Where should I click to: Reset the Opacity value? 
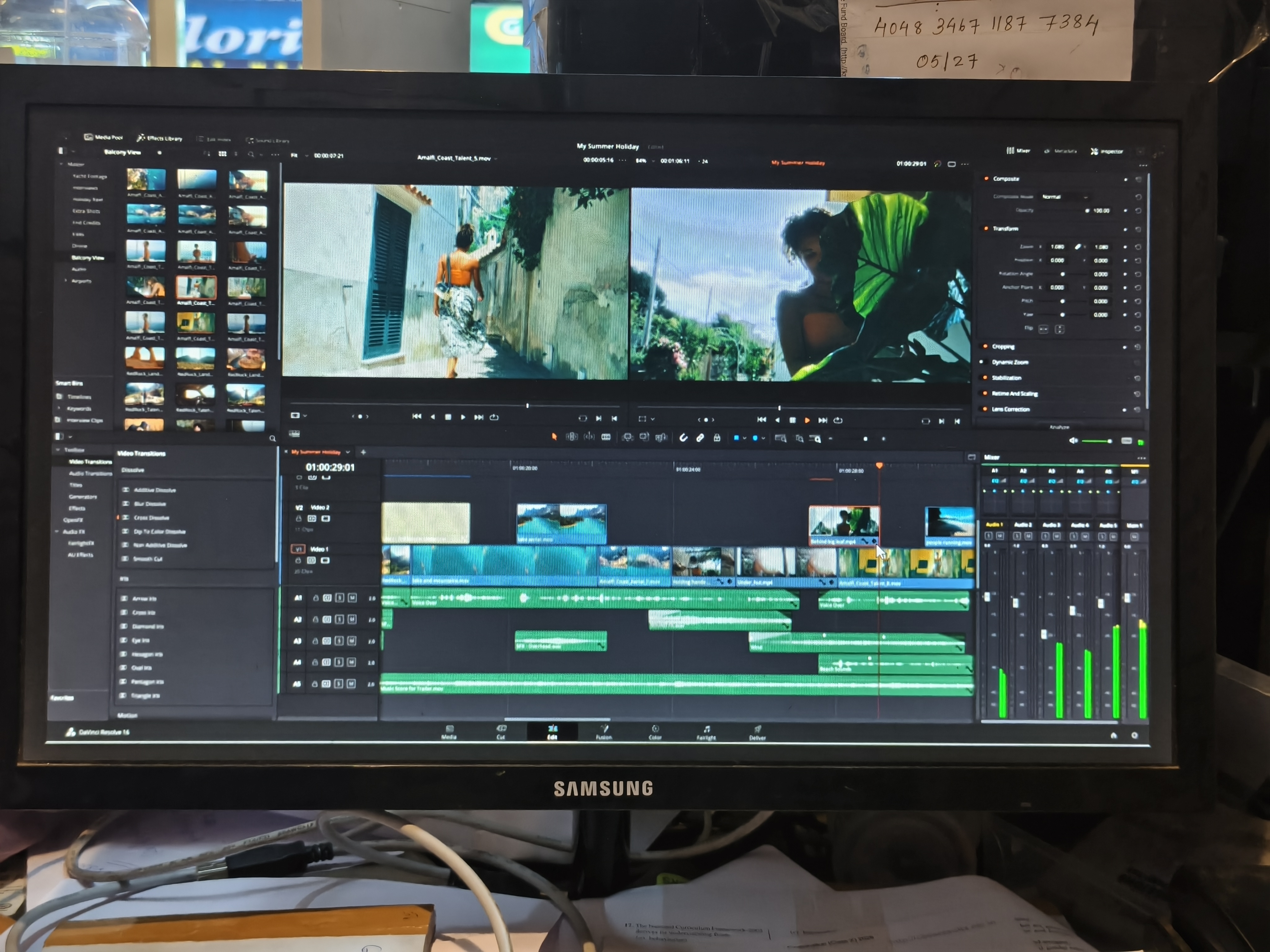point(1138,211)
